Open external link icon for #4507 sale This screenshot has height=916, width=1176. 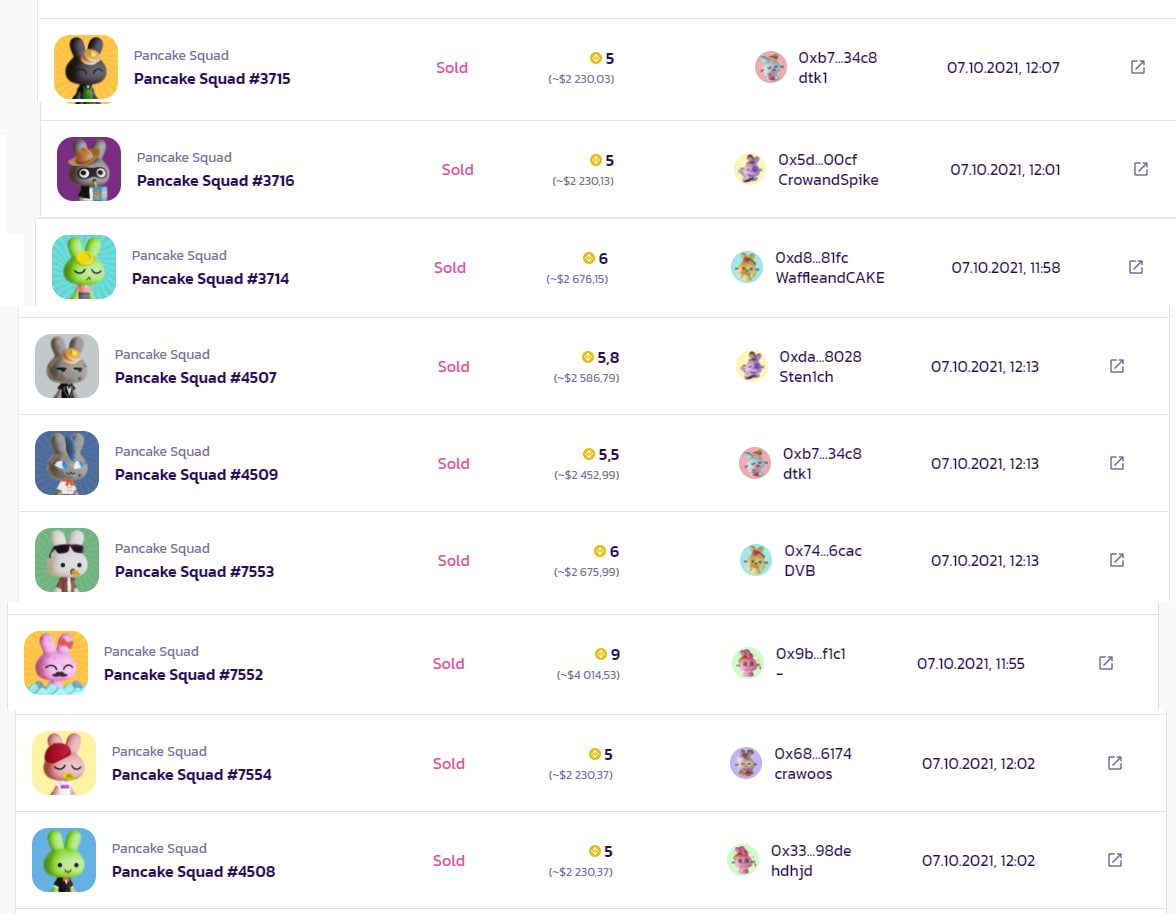click(1117, 366)
